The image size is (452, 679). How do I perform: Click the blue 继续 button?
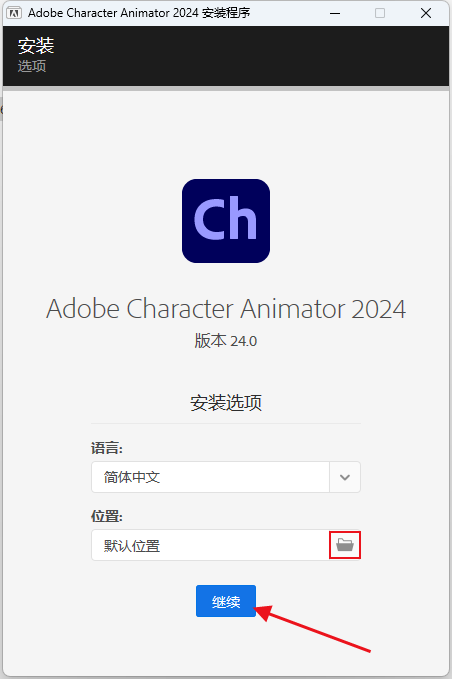tap(226, 601)
